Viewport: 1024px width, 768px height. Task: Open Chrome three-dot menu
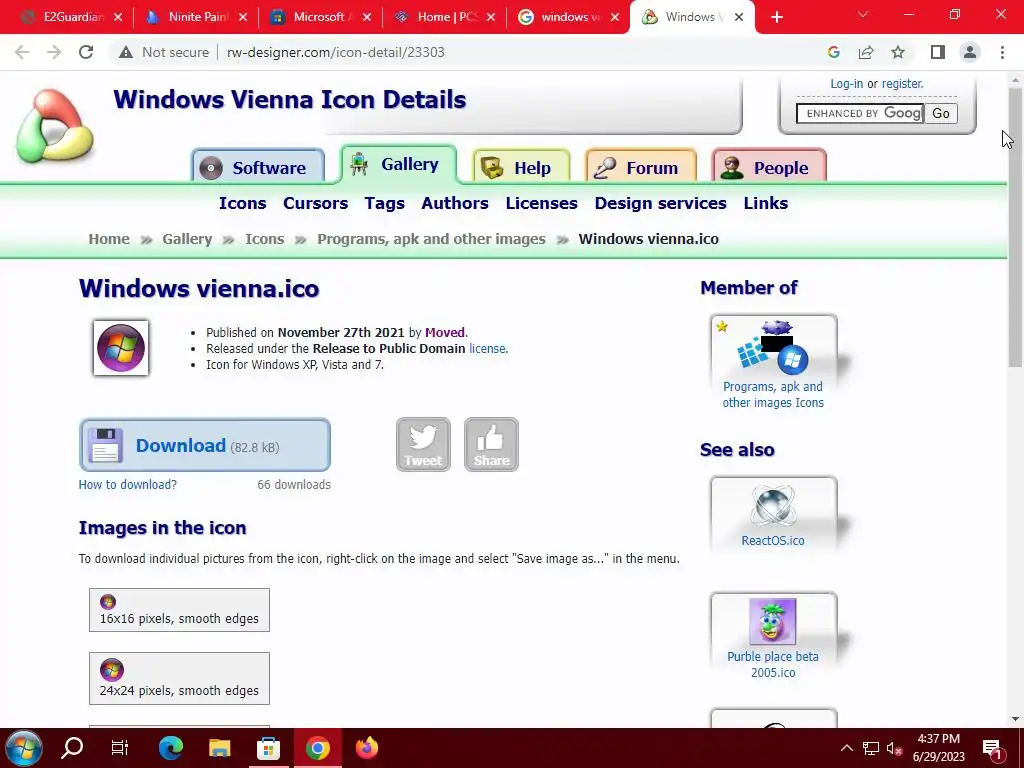(x=1002, y=52)
